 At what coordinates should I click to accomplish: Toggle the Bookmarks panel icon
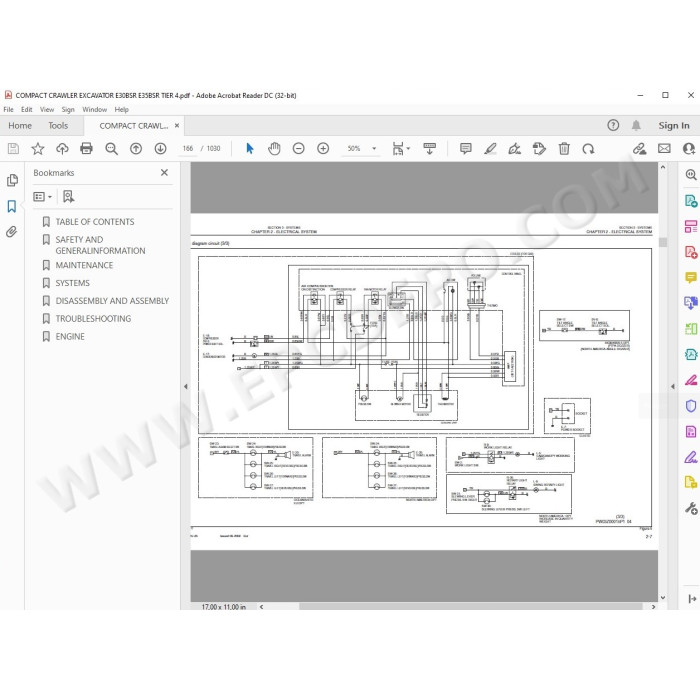point(12,206)
